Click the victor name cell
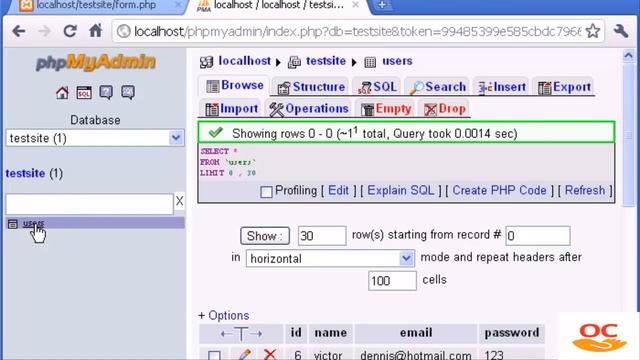The image size is (640, 360). coord(328,355)
